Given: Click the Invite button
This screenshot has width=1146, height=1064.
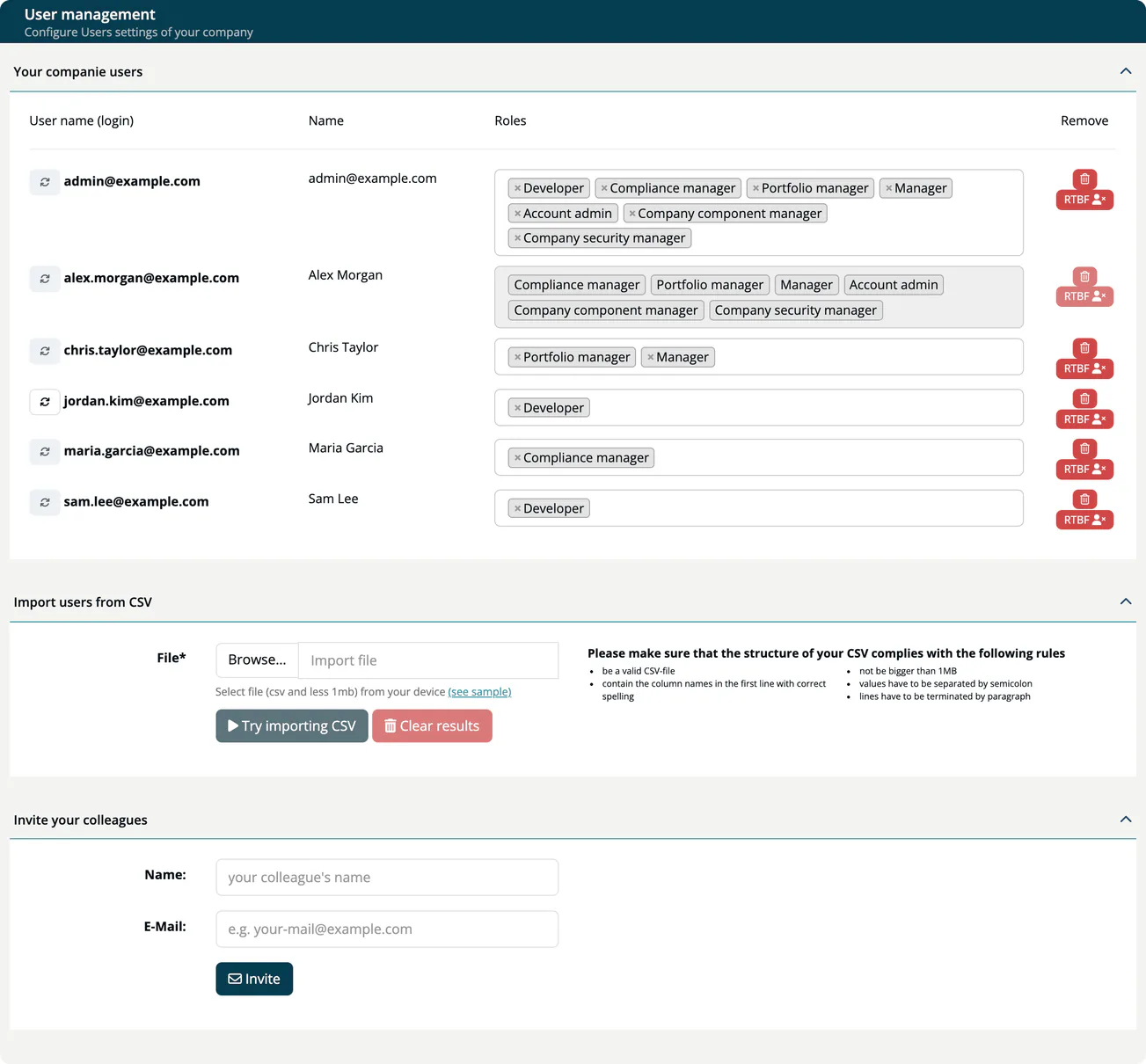Looking at the screenshot, I should 254,979.
